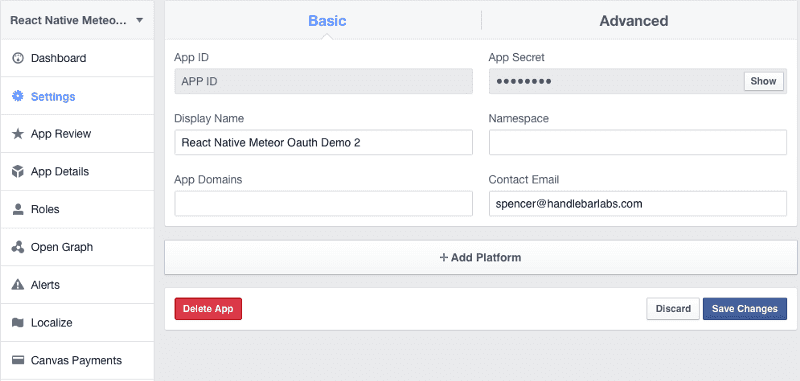Open the Localize section
The height and width of the screenshot is (381, 800).
tap(77, 323)
